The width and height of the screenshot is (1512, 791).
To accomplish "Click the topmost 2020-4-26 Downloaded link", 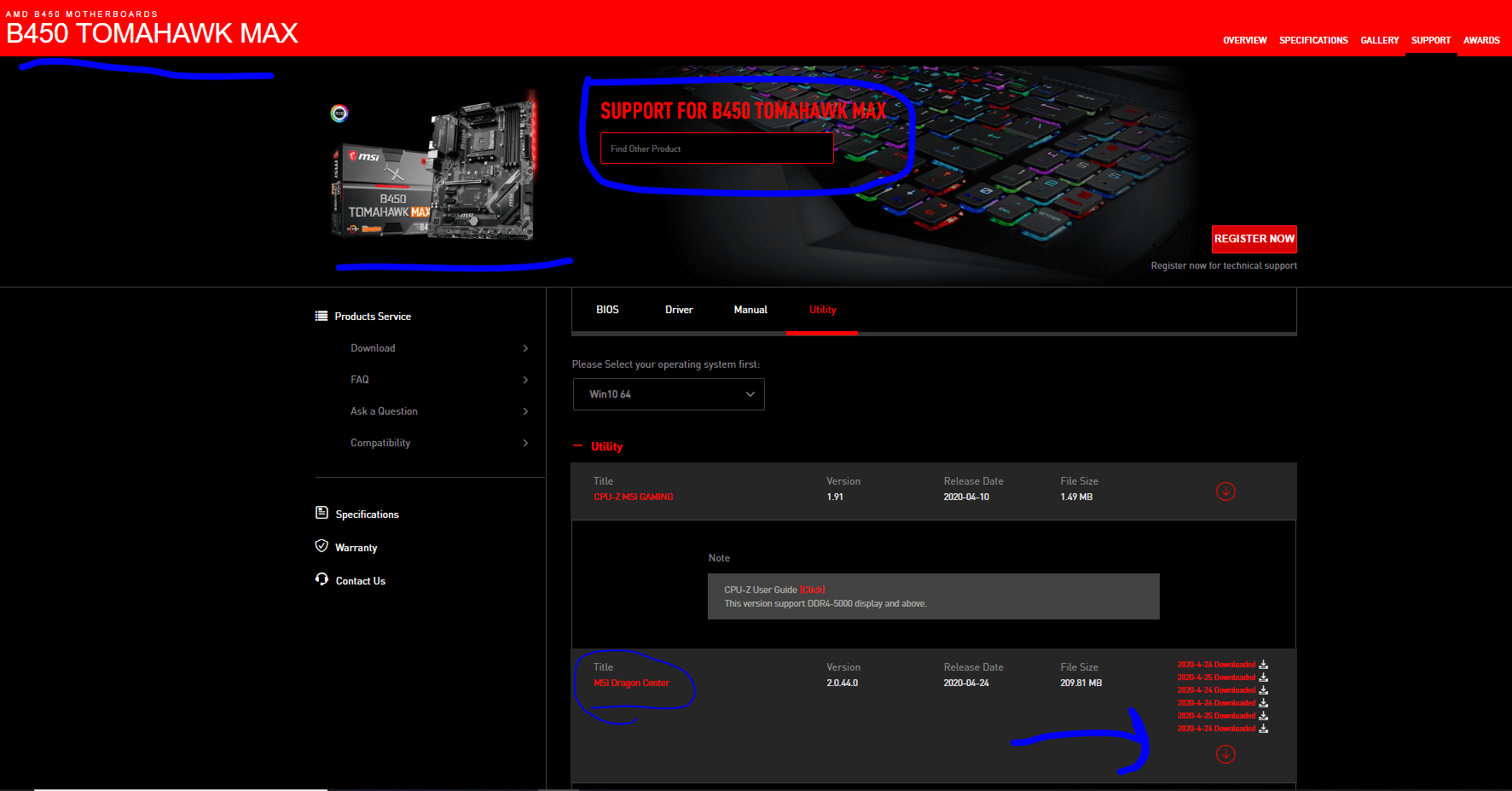I will [1216, 665].
